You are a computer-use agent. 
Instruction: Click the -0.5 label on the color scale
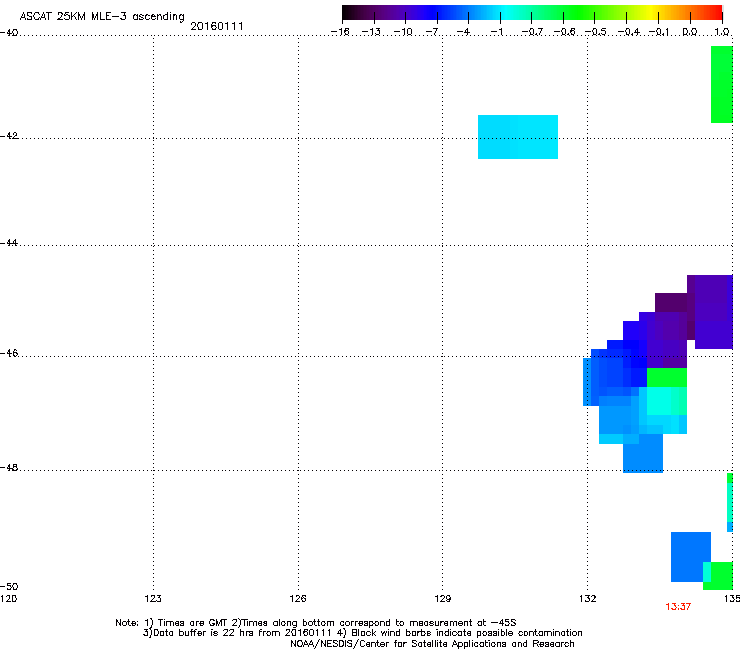595,32
